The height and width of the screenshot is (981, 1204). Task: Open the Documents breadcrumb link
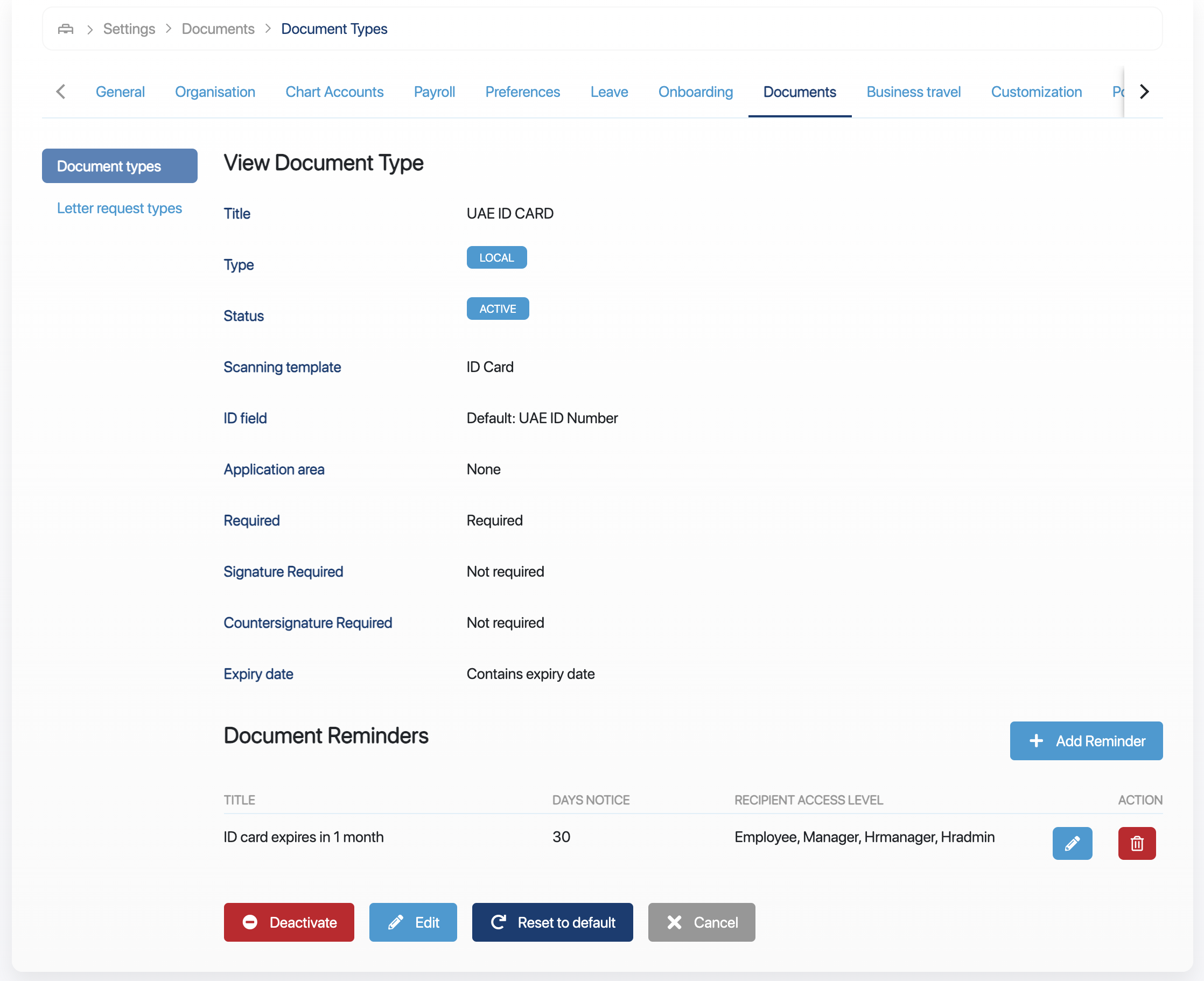tap(218, 29)
